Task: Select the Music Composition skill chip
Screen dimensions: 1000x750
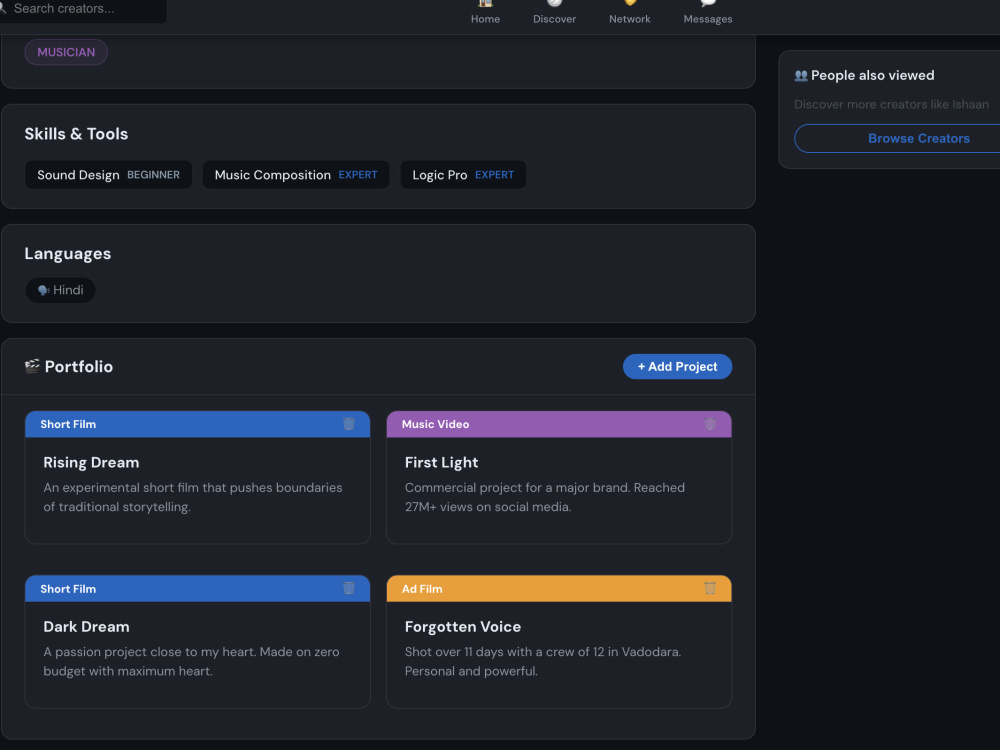Action: 296,175
